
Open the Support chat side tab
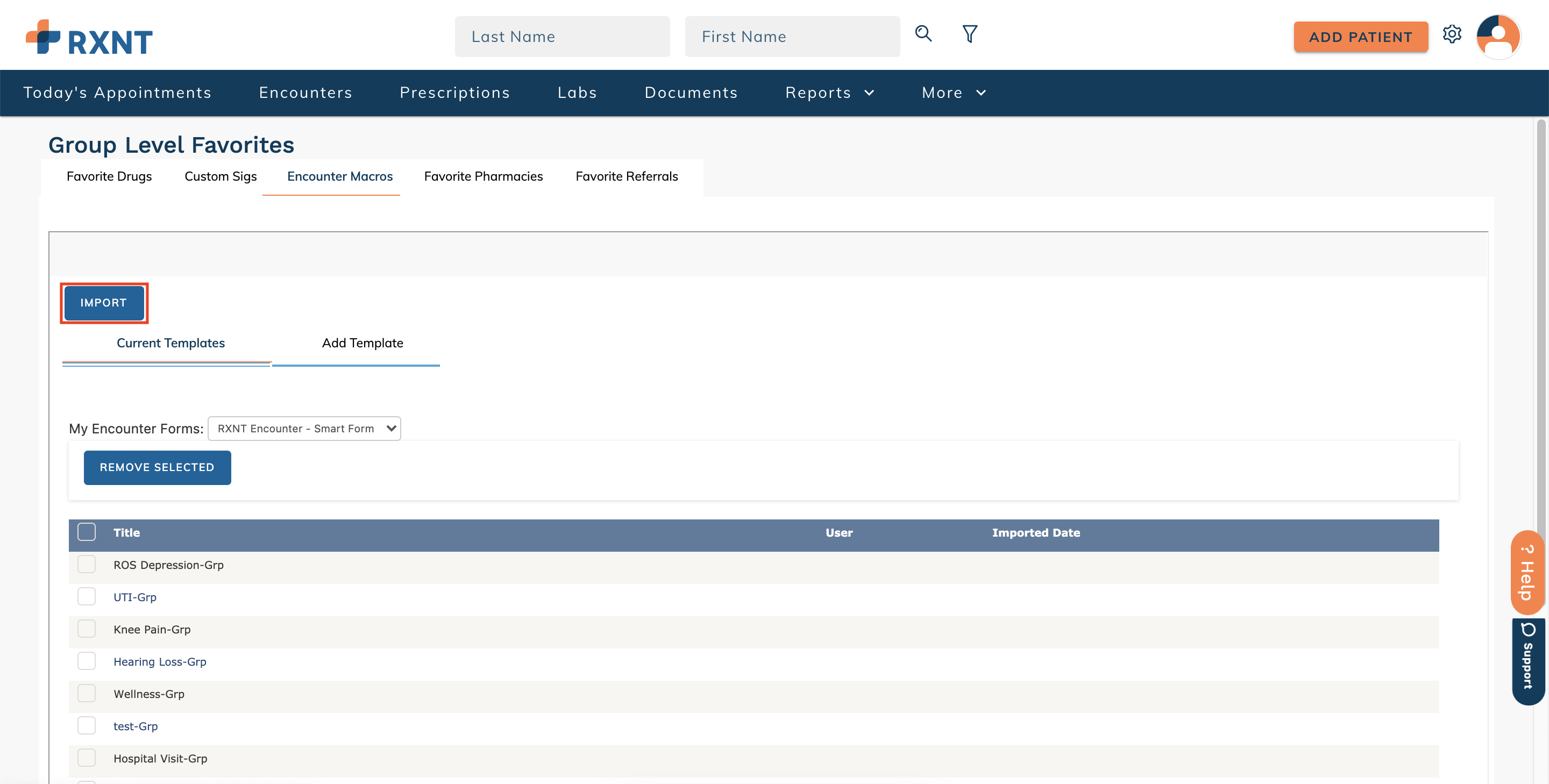(x=1527, y=660)
